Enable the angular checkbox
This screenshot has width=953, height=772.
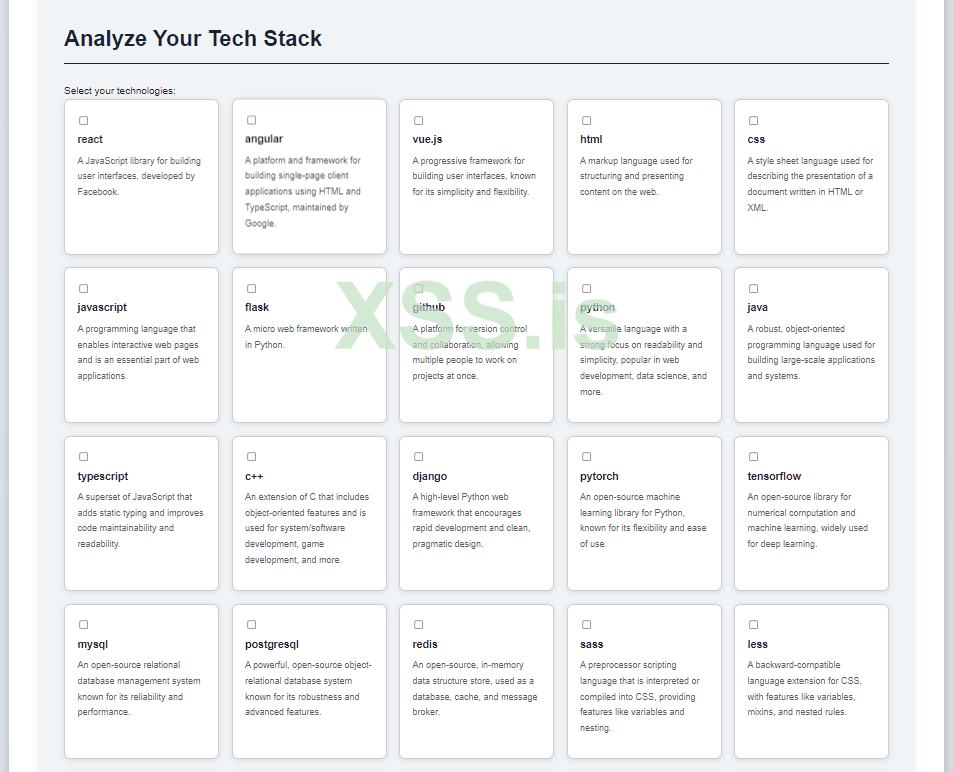(252, 120)
